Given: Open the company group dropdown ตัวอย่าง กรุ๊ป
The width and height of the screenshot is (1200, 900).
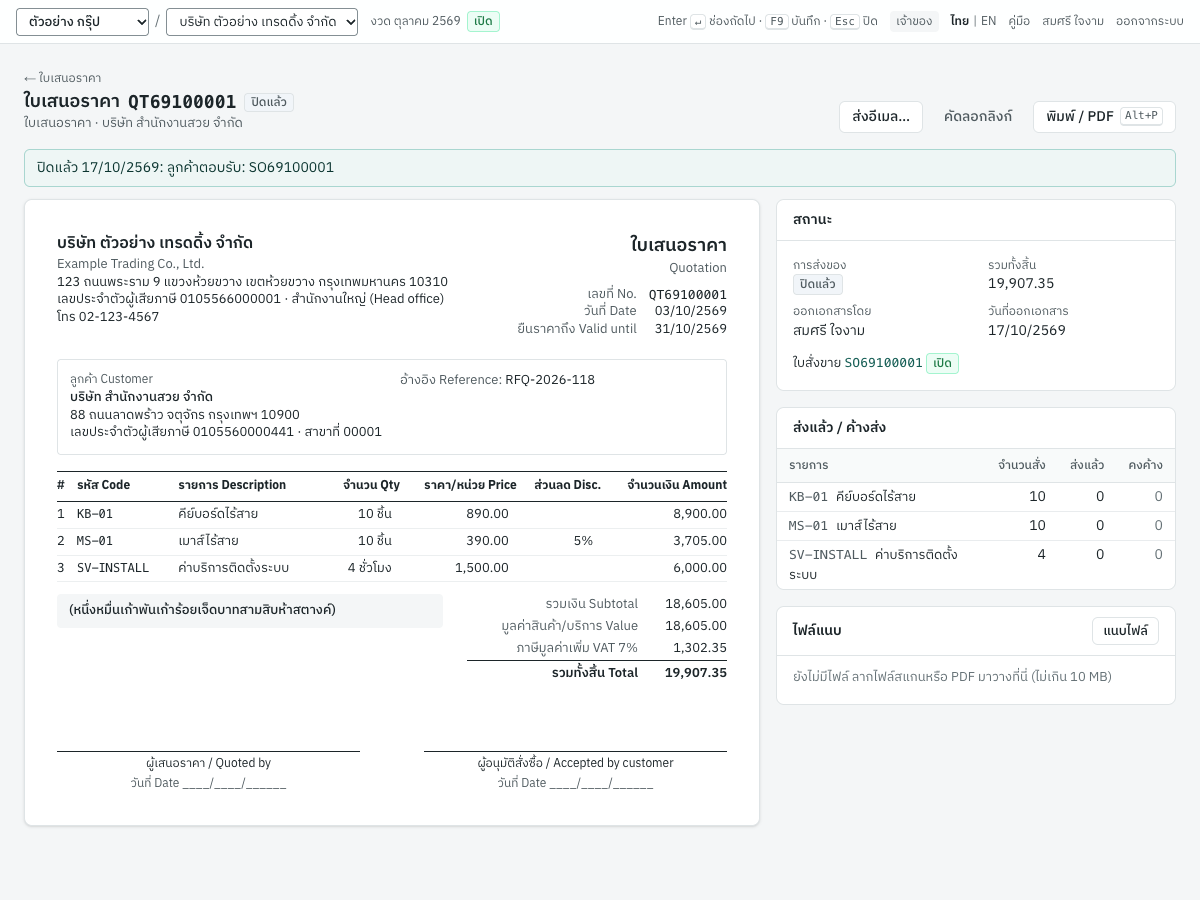Looking at the screenshot, I should (82, 21).
